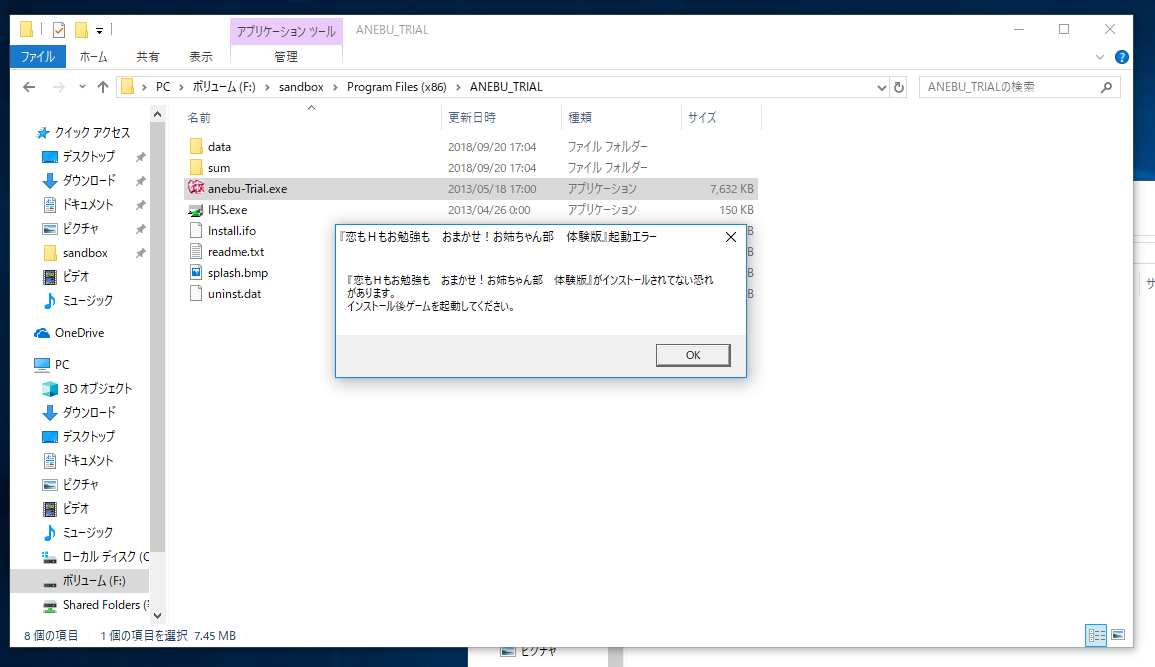Click the New Folder quick access icon
Screen dimensions: 1155x667
[x=81, y=29]
